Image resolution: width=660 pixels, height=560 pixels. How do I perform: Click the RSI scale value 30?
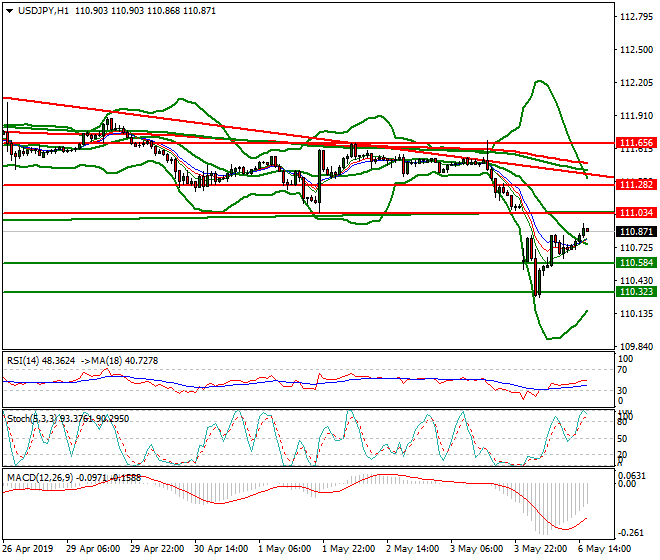pos(623,391)
